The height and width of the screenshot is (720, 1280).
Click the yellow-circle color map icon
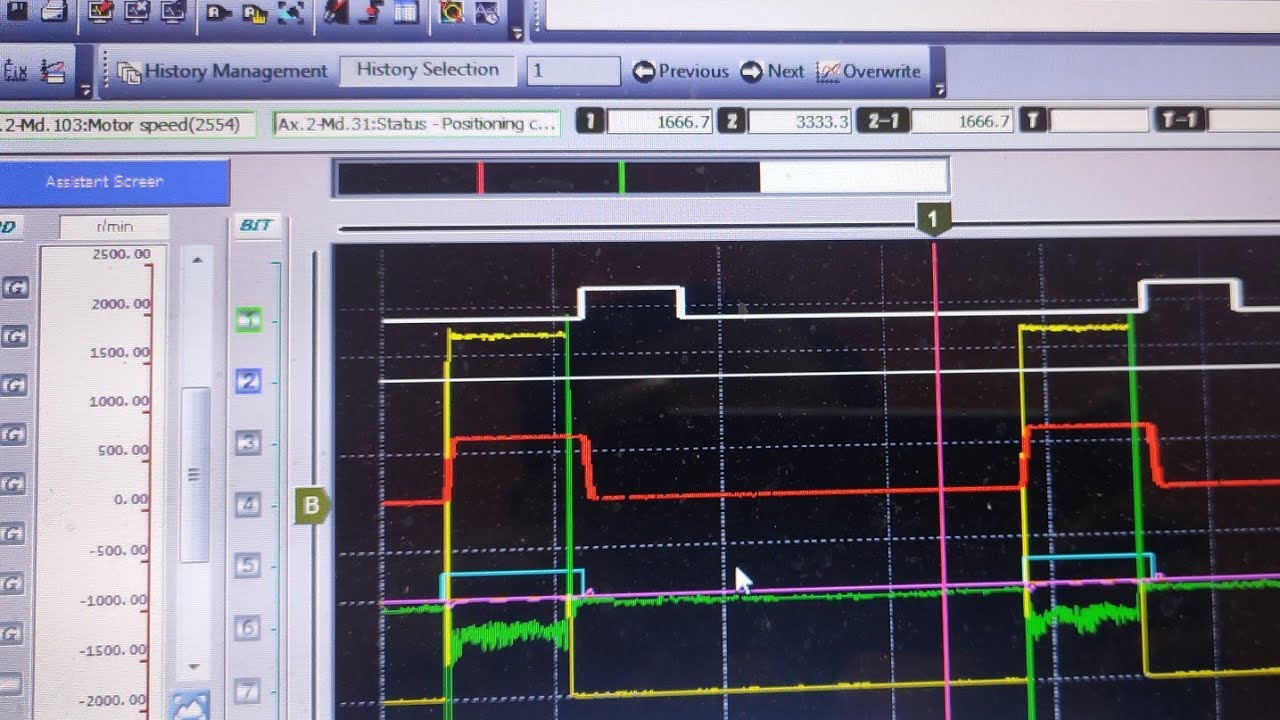tap(451, 12)
